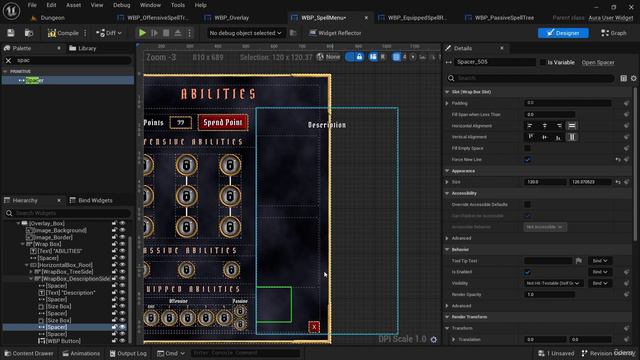Image resolution: width=640 pixels, height=360 pixels.
Task: Open the debug object selector dropdown
Action: click(245, 33)
